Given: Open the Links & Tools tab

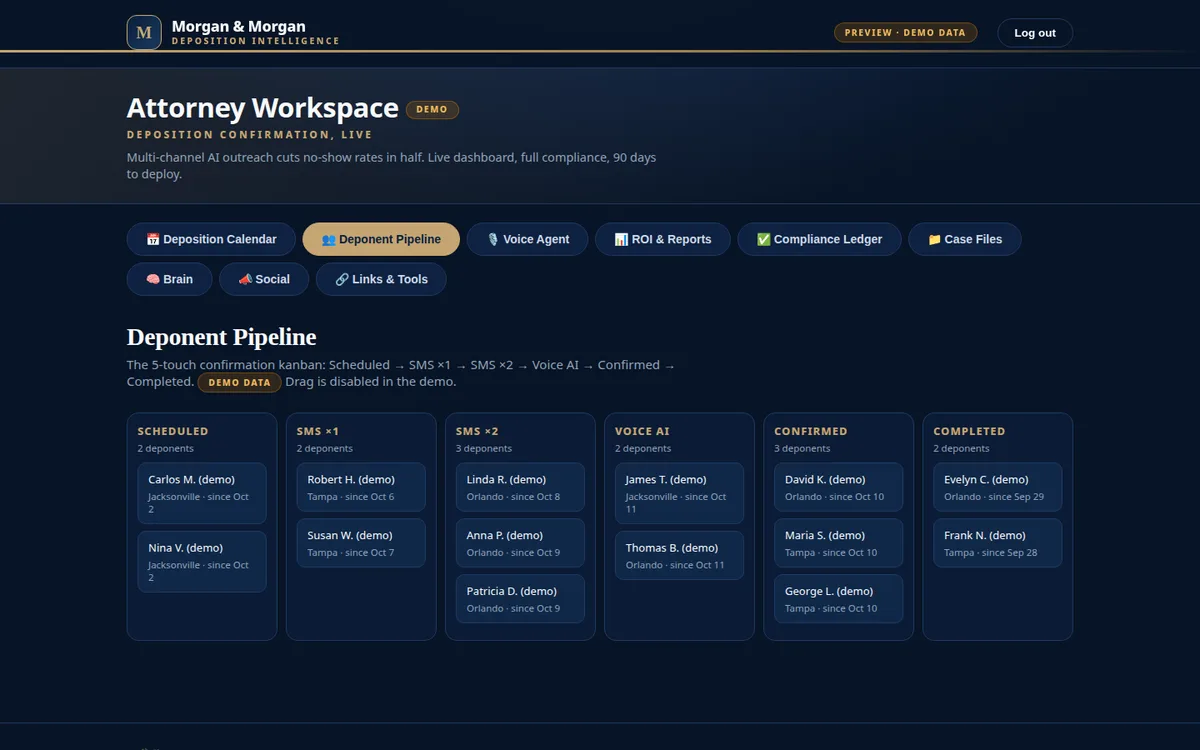Looking at the screenshot, I should pos(381,279).
